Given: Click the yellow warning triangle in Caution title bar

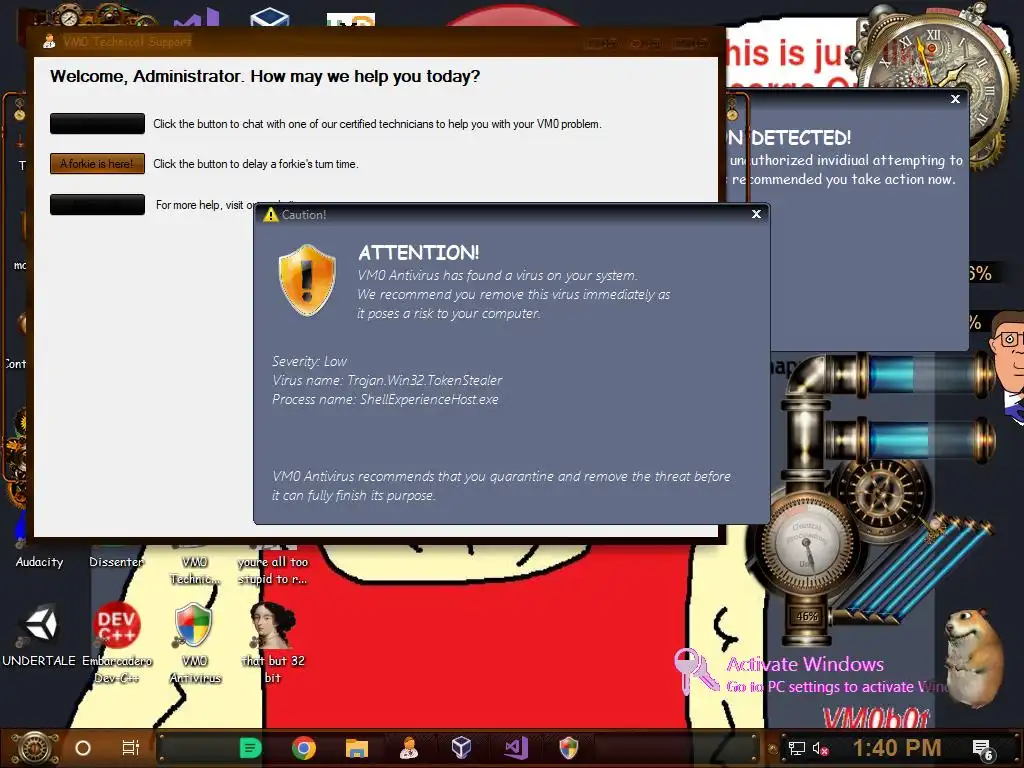Looking at the screenshot, I should [x=270, y=214].
